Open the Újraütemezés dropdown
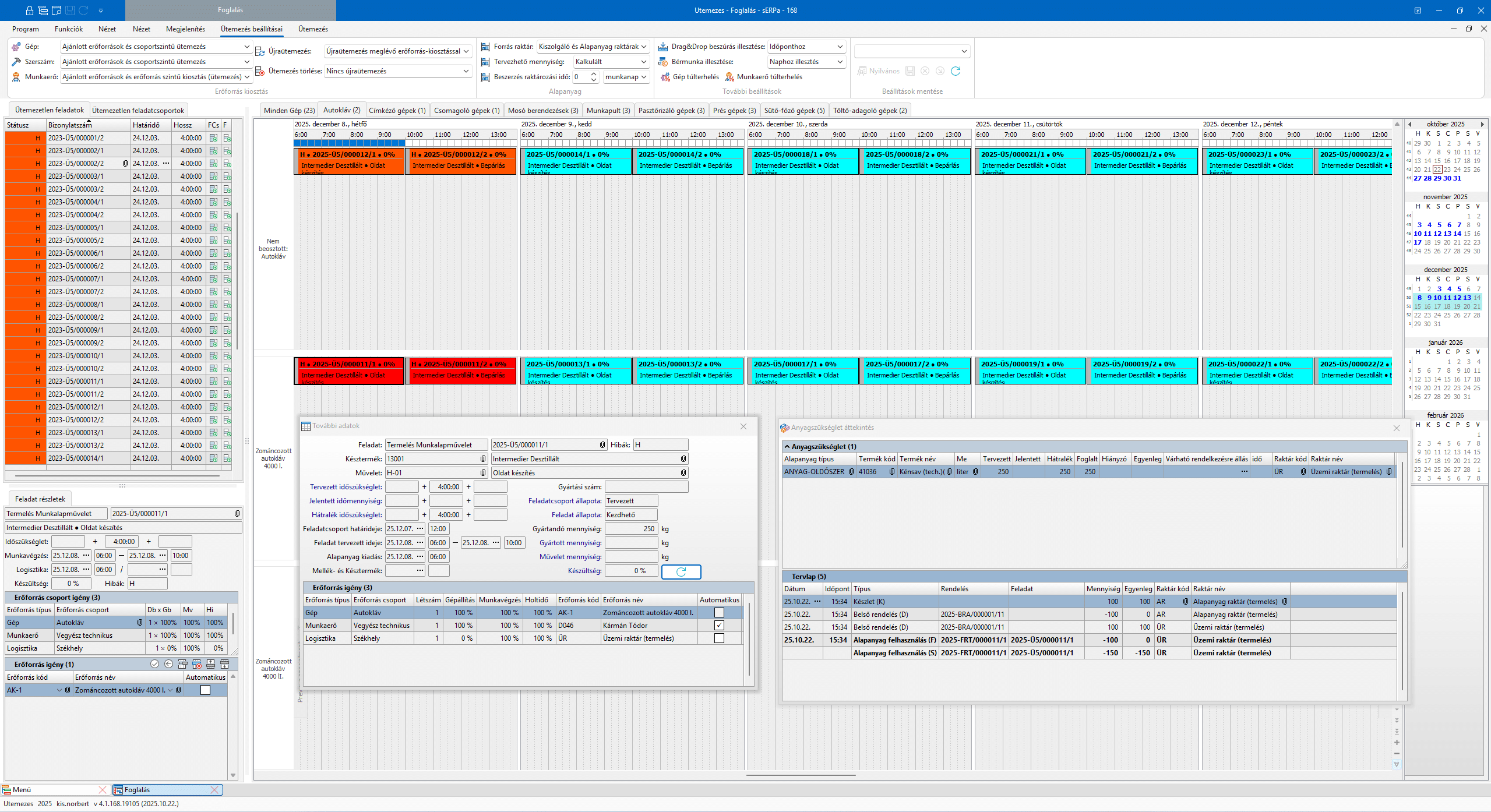Screen dimensions: 1491x812 coord(466,51)
